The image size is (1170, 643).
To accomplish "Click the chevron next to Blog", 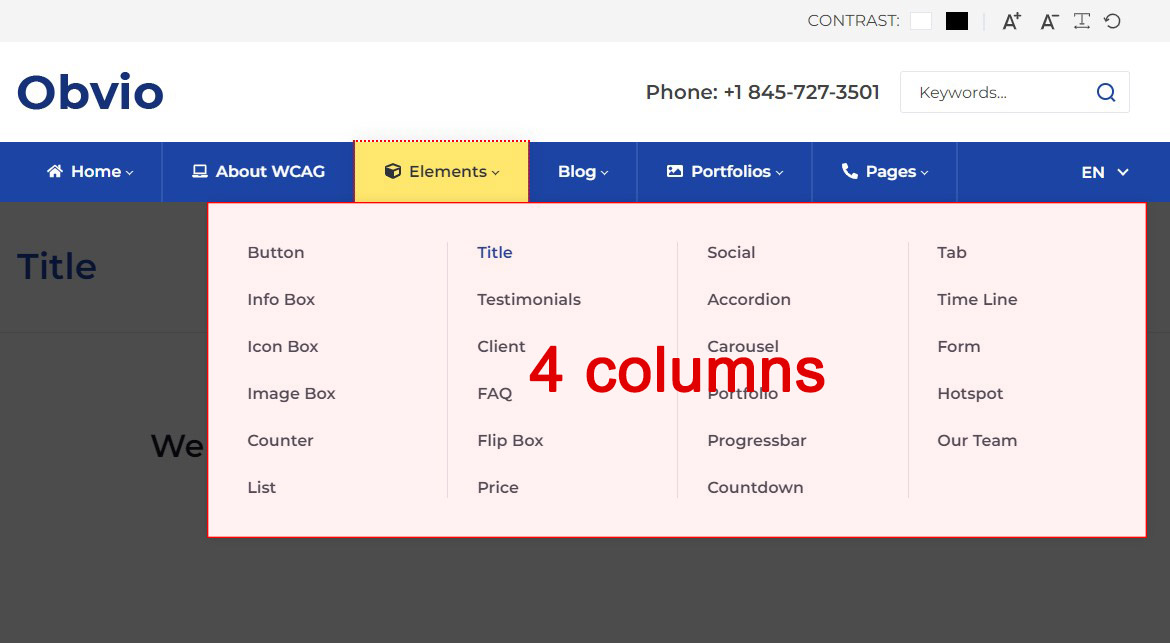I will click(x=604, y=173).
